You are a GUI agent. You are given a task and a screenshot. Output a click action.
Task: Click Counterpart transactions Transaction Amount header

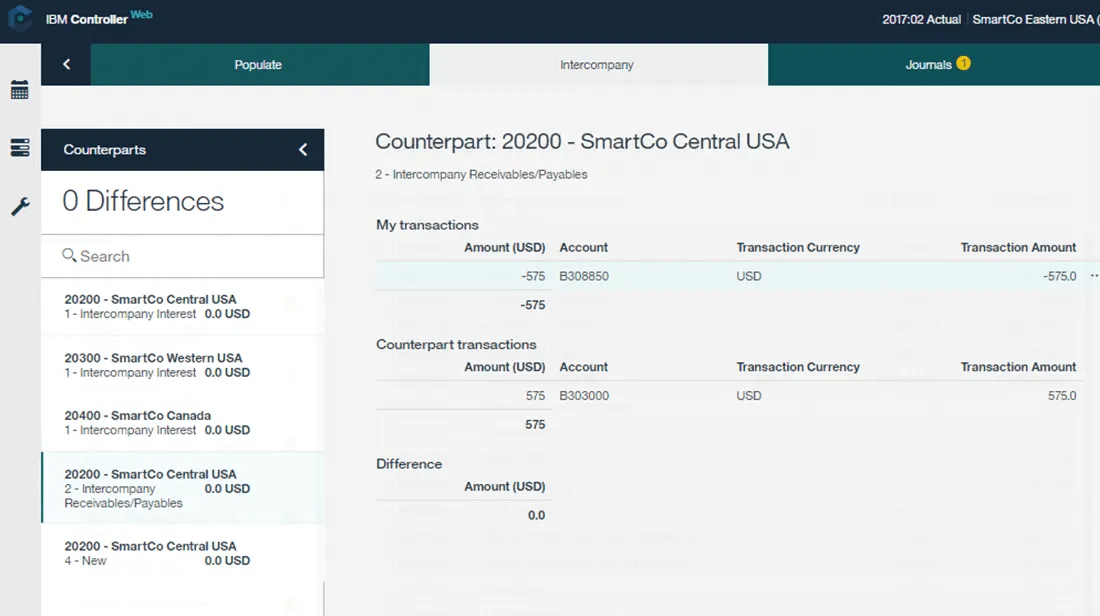[1018, 367]
